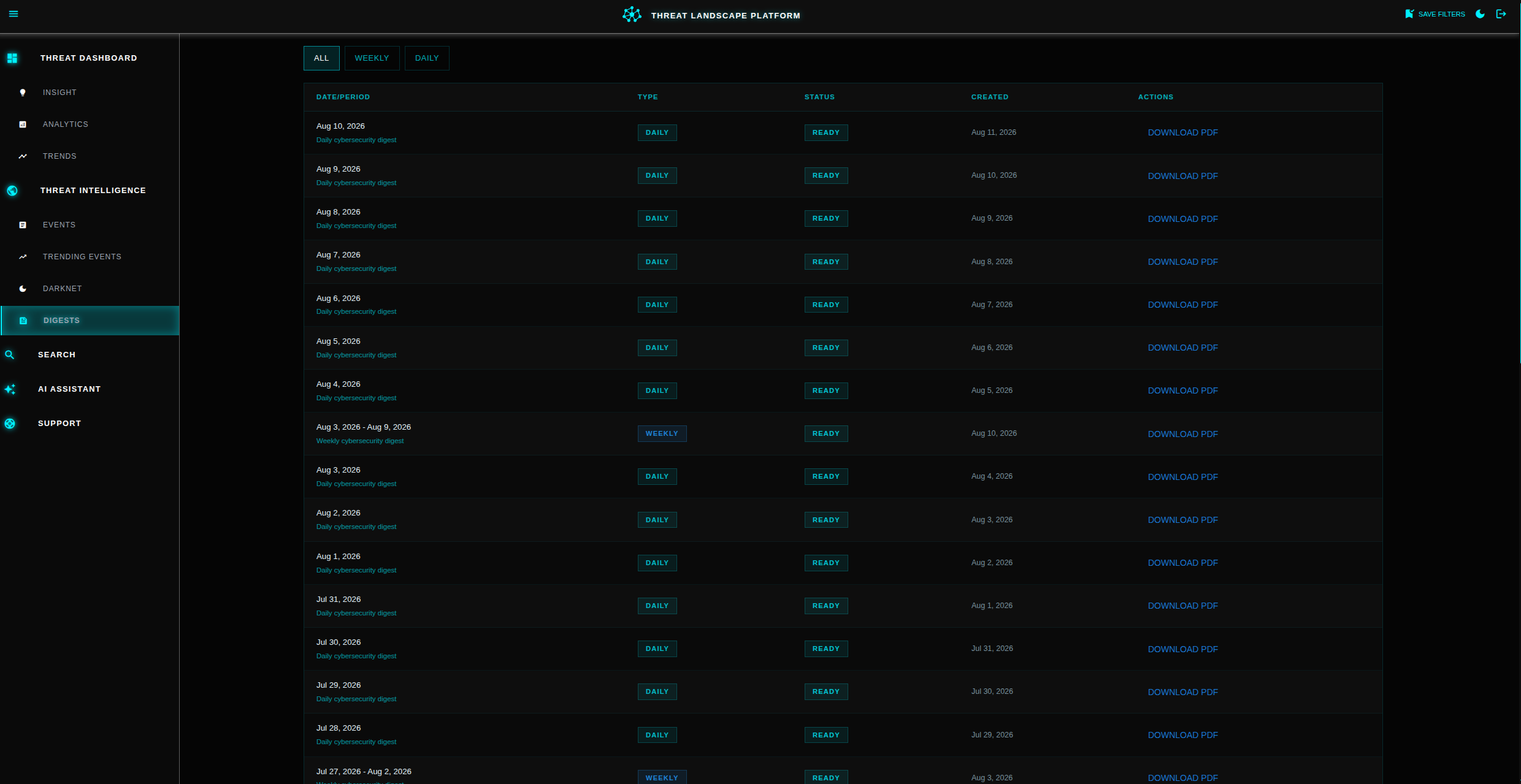Click the Search magnifier icon
The width and height of the screenshot is (1521, 784).
click(x=10, y=355)
